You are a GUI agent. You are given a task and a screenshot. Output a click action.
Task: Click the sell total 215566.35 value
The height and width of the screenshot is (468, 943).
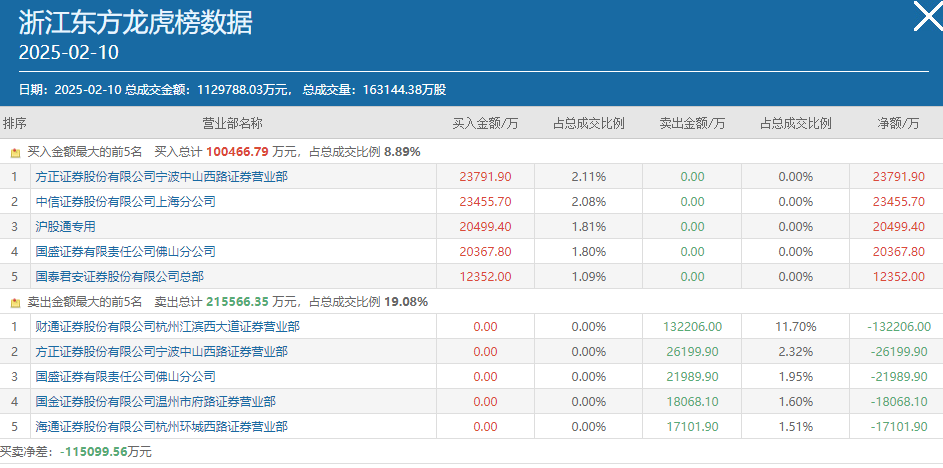coord(238,301)
